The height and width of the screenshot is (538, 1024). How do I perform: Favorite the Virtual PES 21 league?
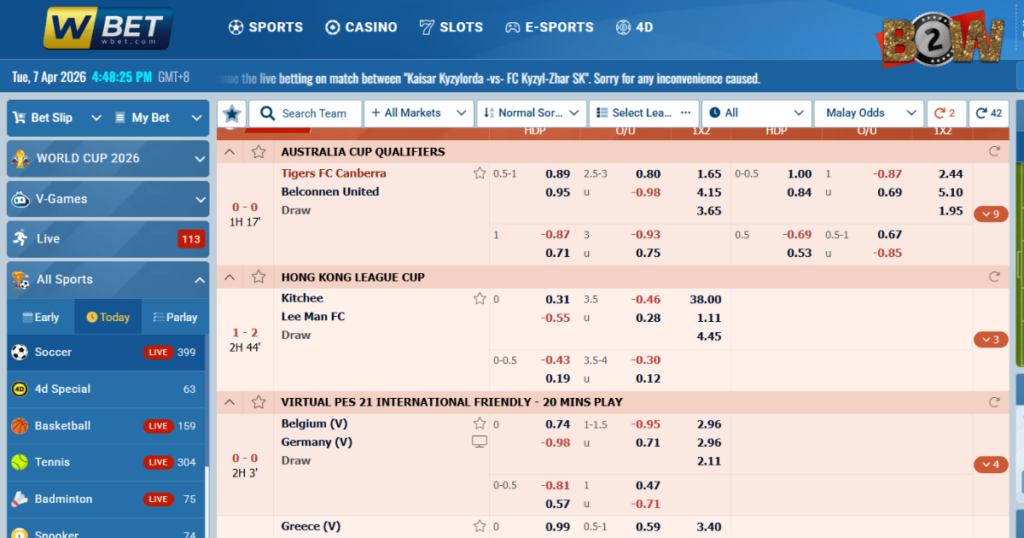(259, 402)
